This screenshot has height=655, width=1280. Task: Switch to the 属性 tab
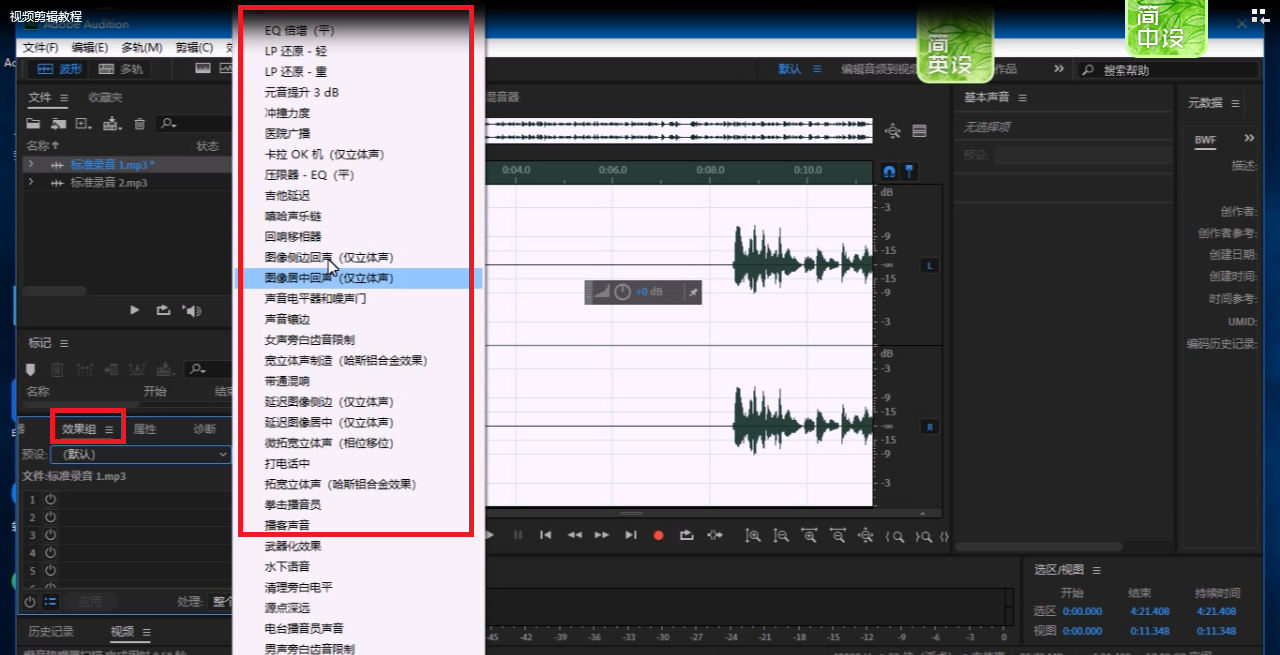click(145, 429)
